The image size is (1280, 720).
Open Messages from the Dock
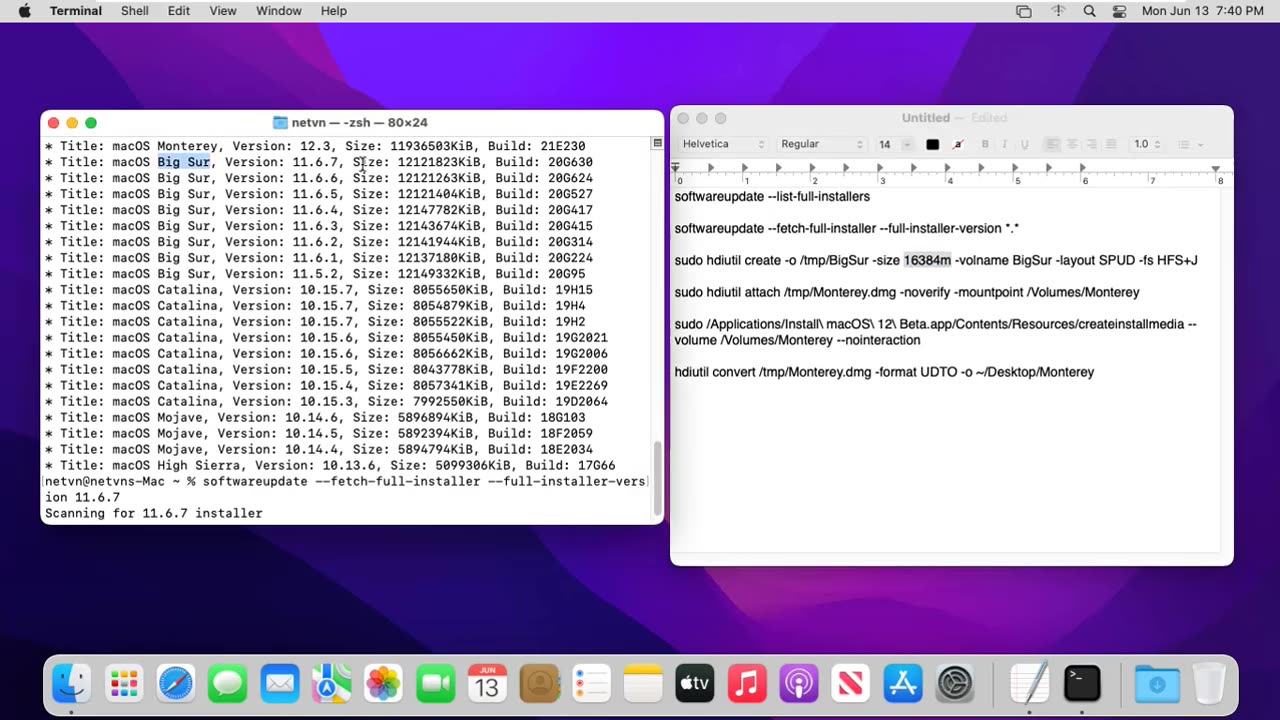click(x=228, y=684)
